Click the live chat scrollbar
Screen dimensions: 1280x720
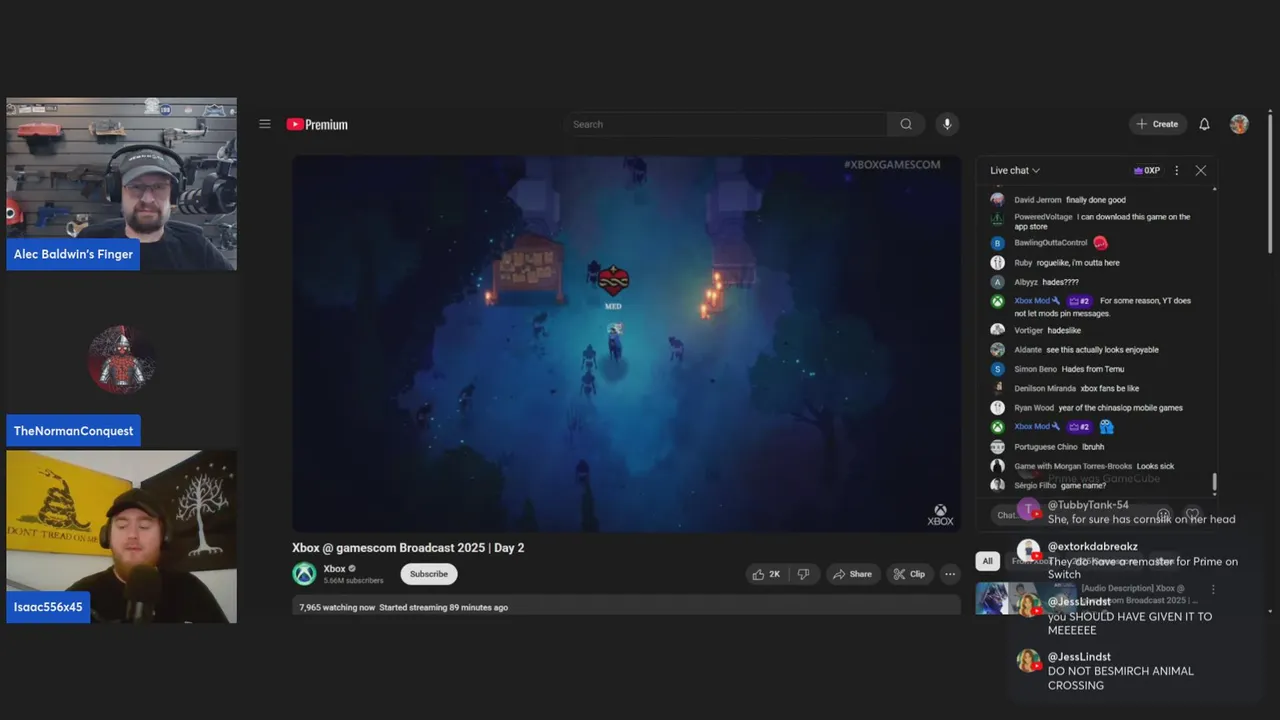click(1214, 483)
